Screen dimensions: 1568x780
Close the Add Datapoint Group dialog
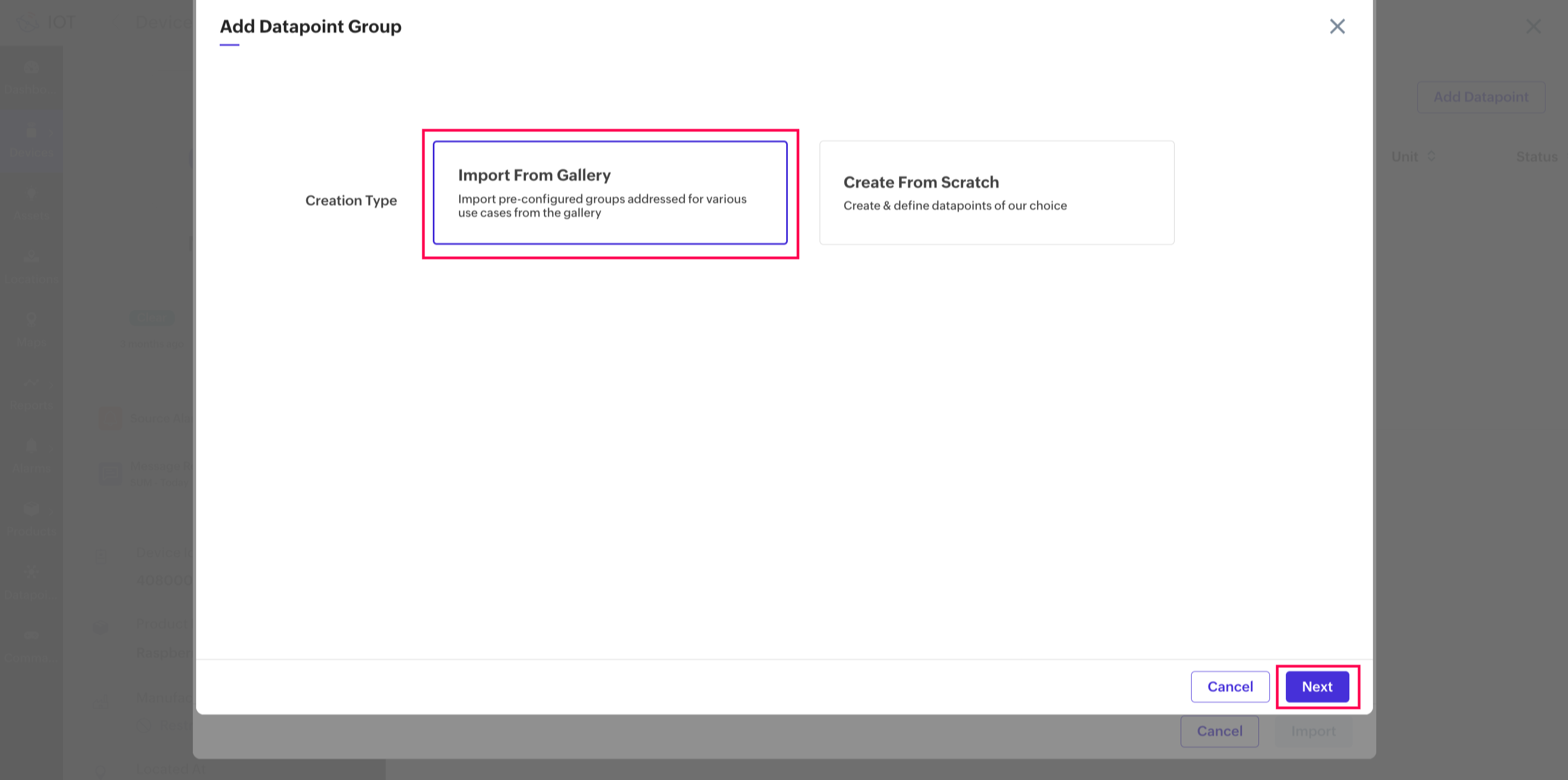[1337, 26]
